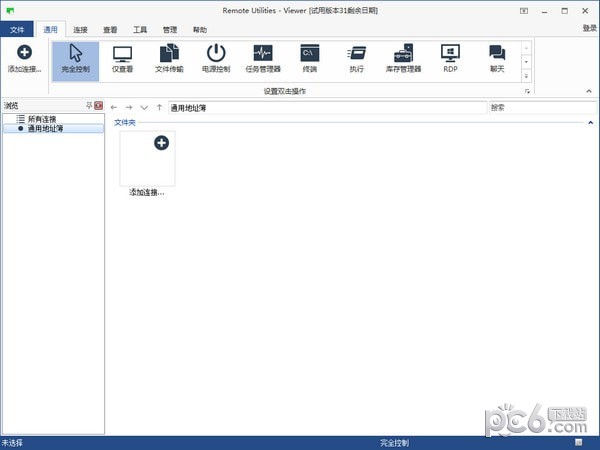
Task: Select the 终端 terminal icon
Action: [310, 61]
